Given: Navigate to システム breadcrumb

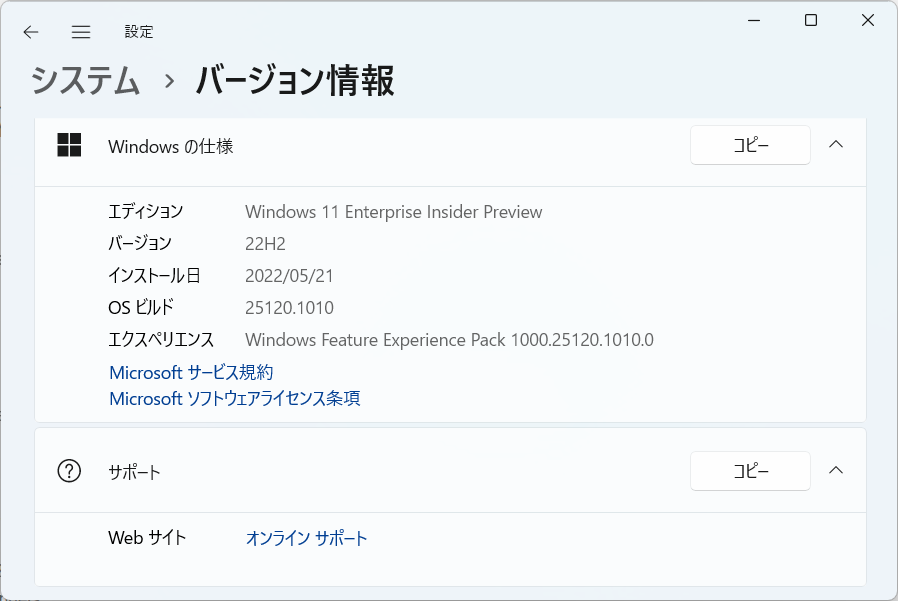Looking at the screenshot, I should (85, 80).
